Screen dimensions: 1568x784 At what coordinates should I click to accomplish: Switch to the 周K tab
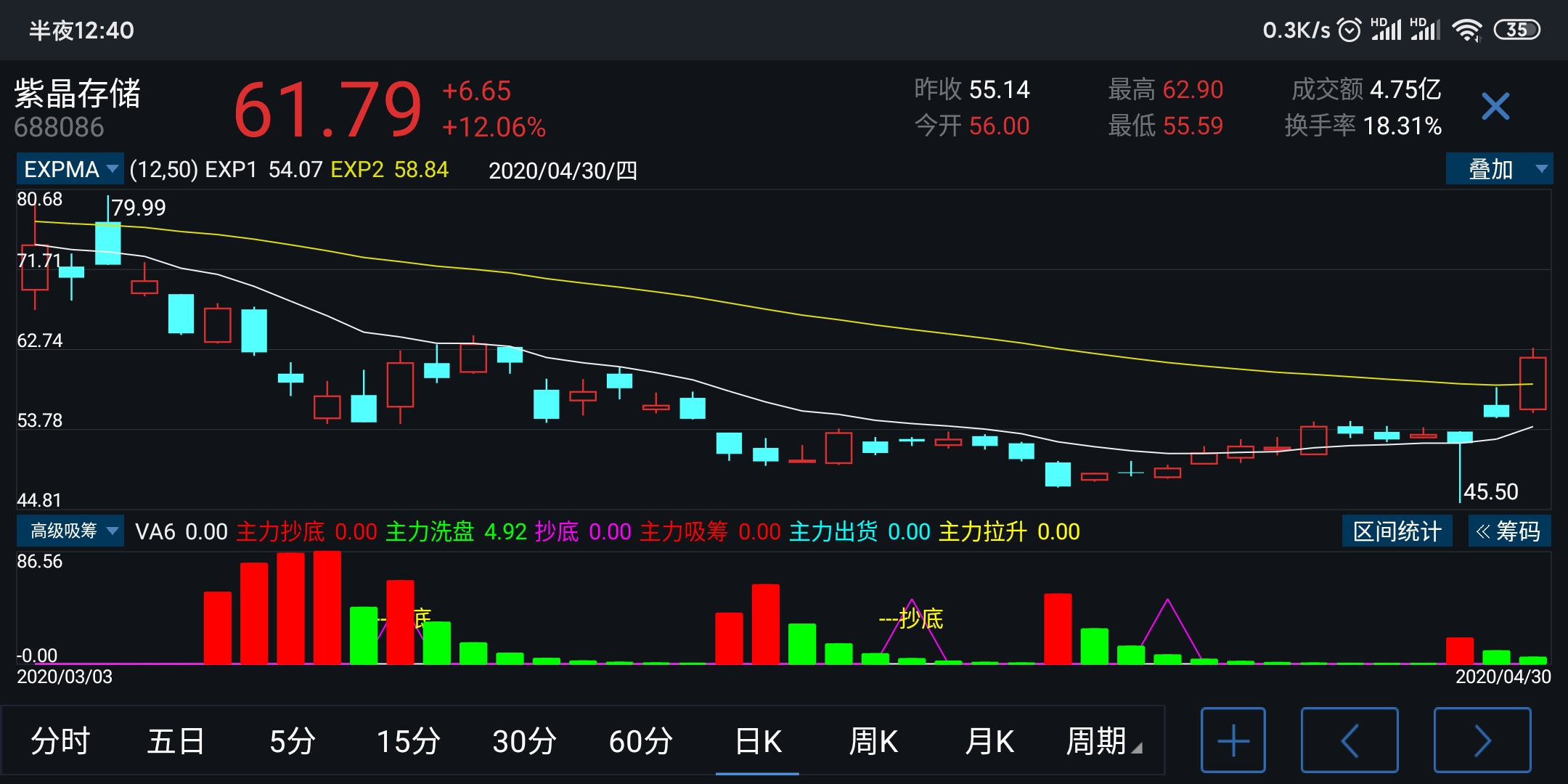[873, 741]
